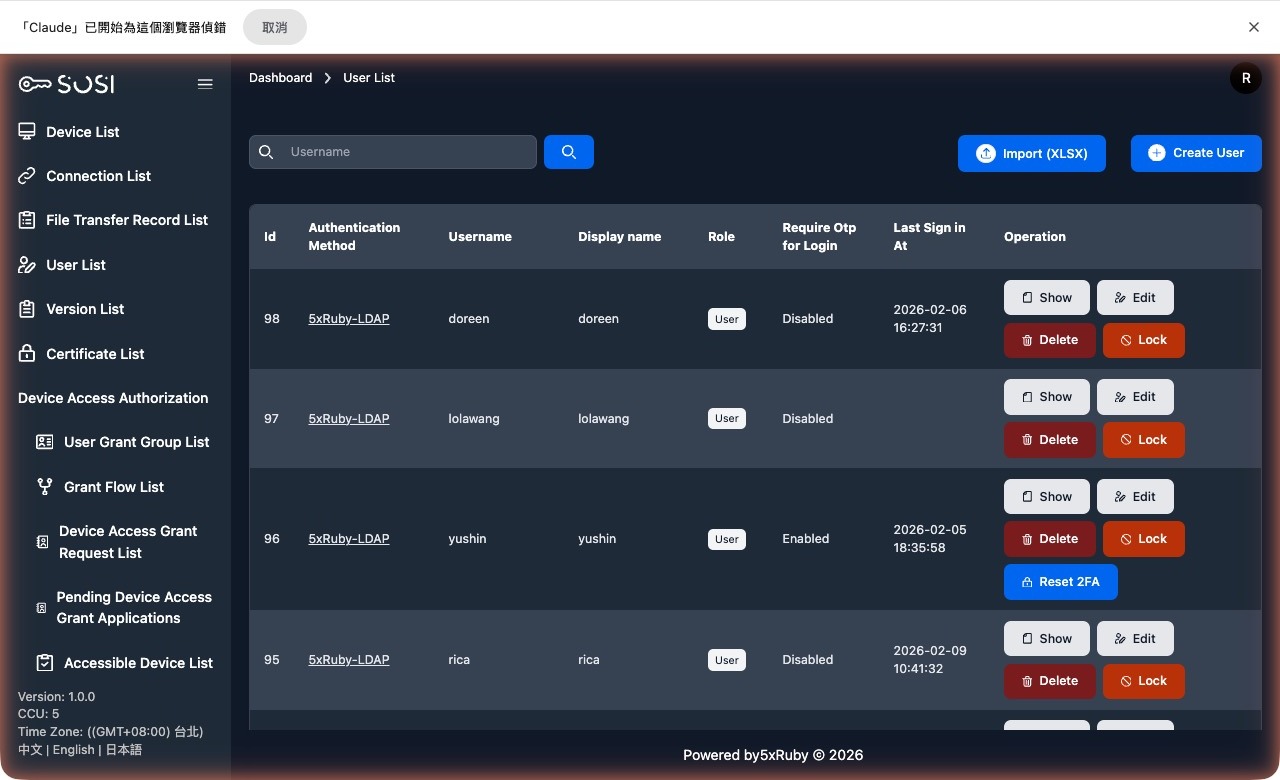Viewport: 1280px width, 780px height.
Task: Click Reset 2FA for user yushin
Action: click(x=1060, y=581)
